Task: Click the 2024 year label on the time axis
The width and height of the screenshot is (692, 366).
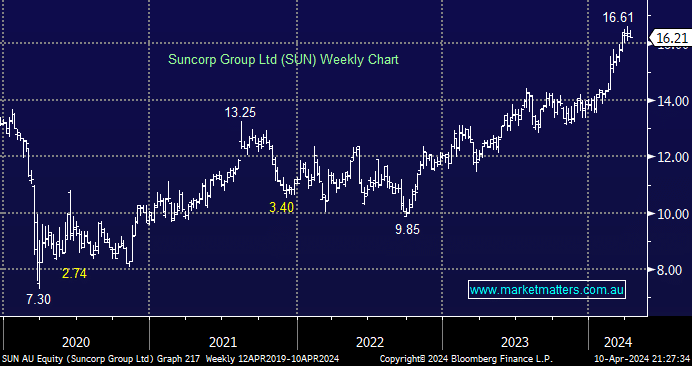Action: pos(618,342)
